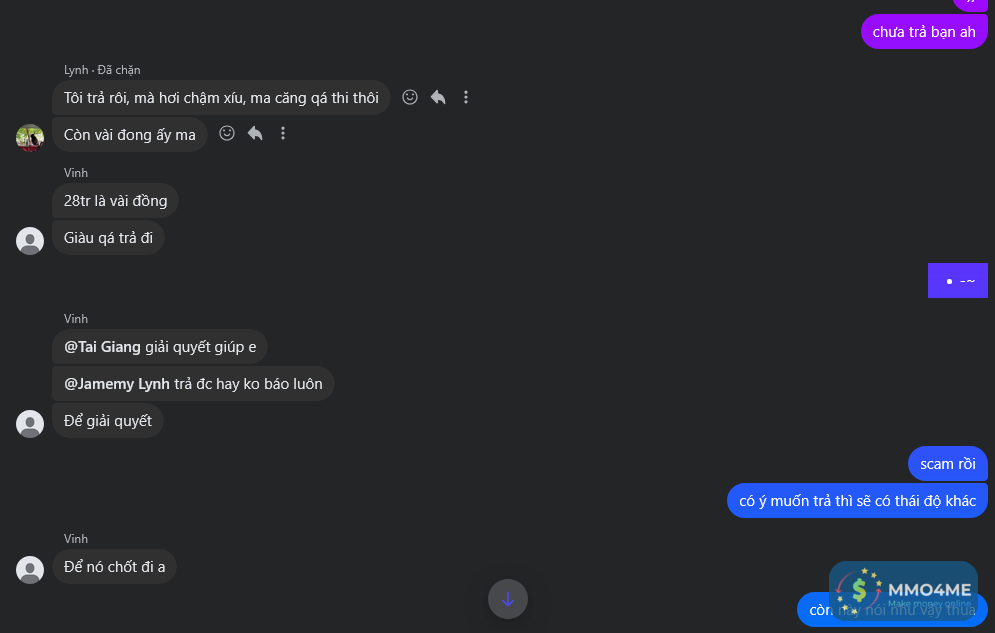The image size is (995, 633).
Task: Add emoji reaction to "Còn vài đong ấy ma"
Action: pyautogui.click(x=227, y=133)
